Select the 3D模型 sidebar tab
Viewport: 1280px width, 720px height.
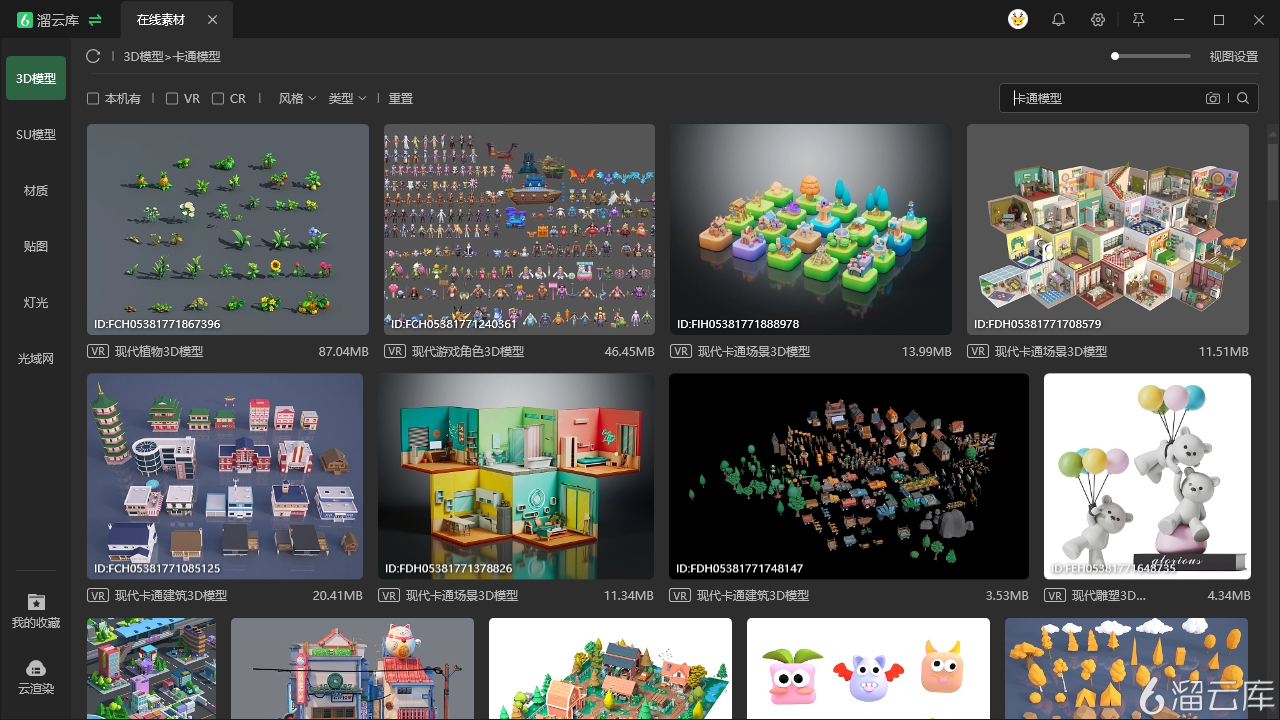point(36,78)
